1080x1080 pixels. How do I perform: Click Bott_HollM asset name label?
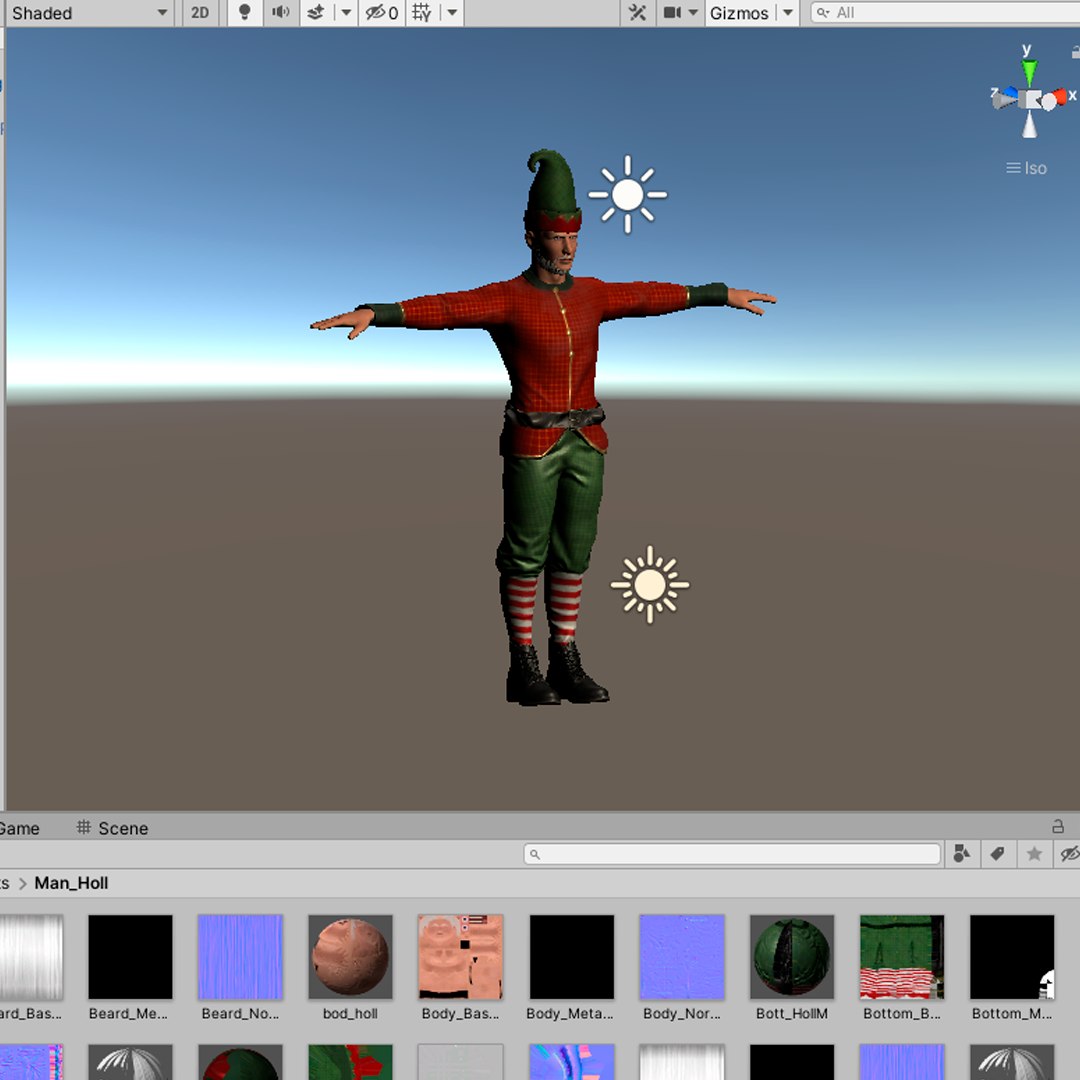click(x=792, y=1013)
